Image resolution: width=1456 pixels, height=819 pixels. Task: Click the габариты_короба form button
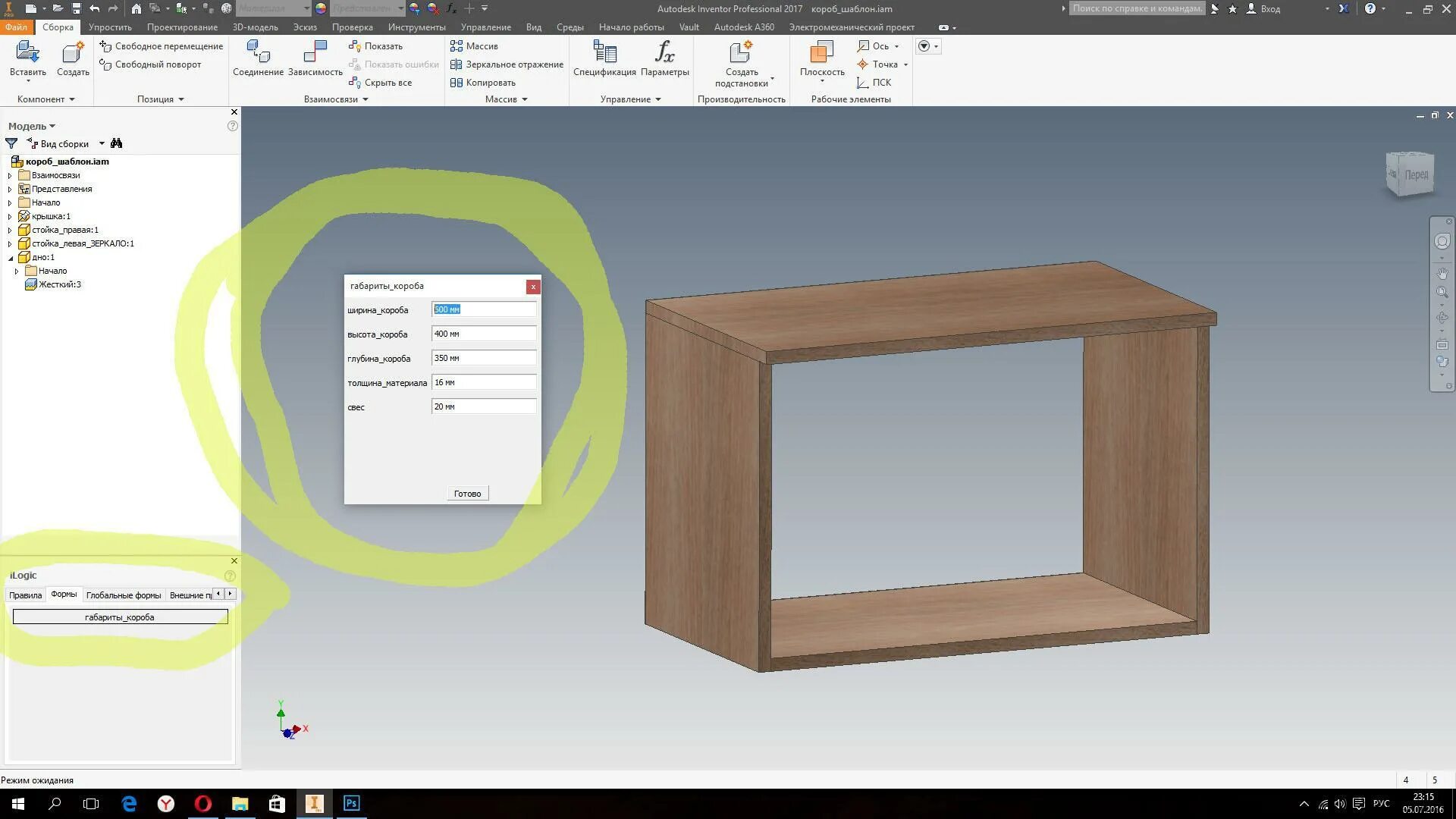click(120, 617)
